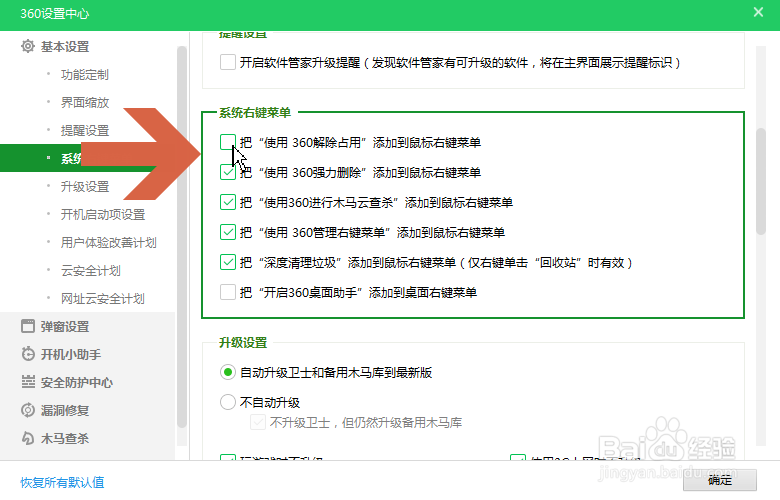
Task: Uncheck 使用 360管理右键菜单 option
Action: coord(228,232)
